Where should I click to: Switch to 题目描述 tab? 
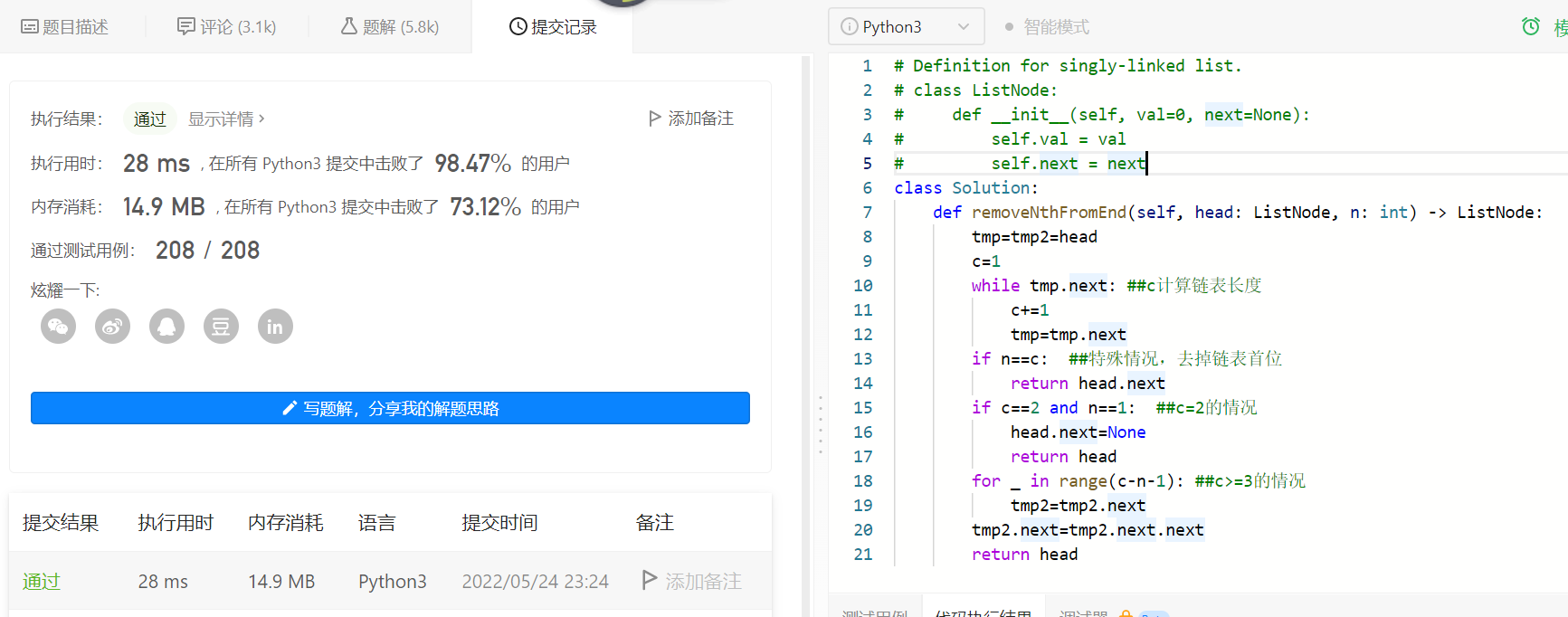pos(65,27)
